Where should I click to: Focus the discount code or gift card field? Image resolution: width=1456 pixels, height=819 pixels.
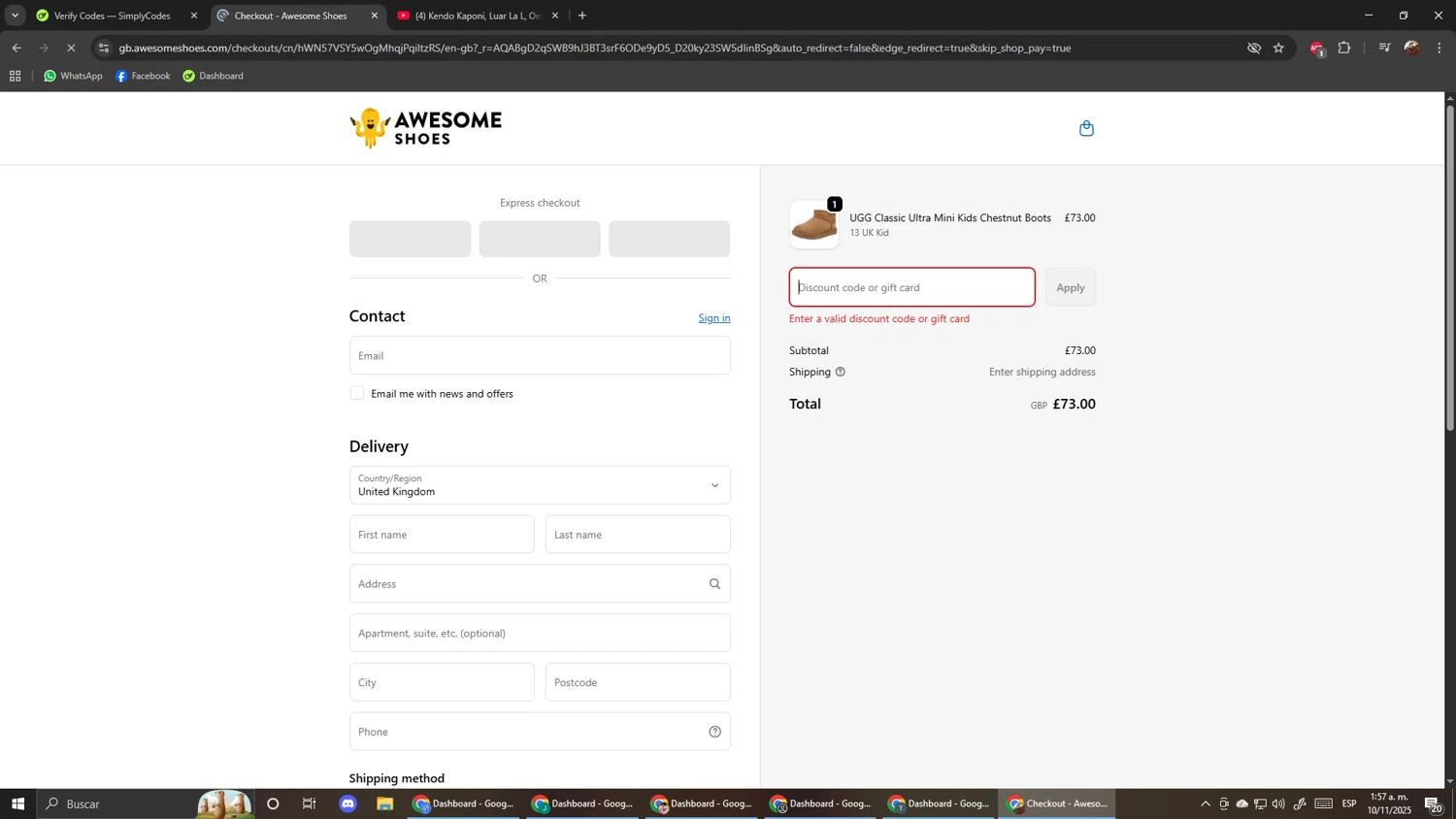(912, 287)
